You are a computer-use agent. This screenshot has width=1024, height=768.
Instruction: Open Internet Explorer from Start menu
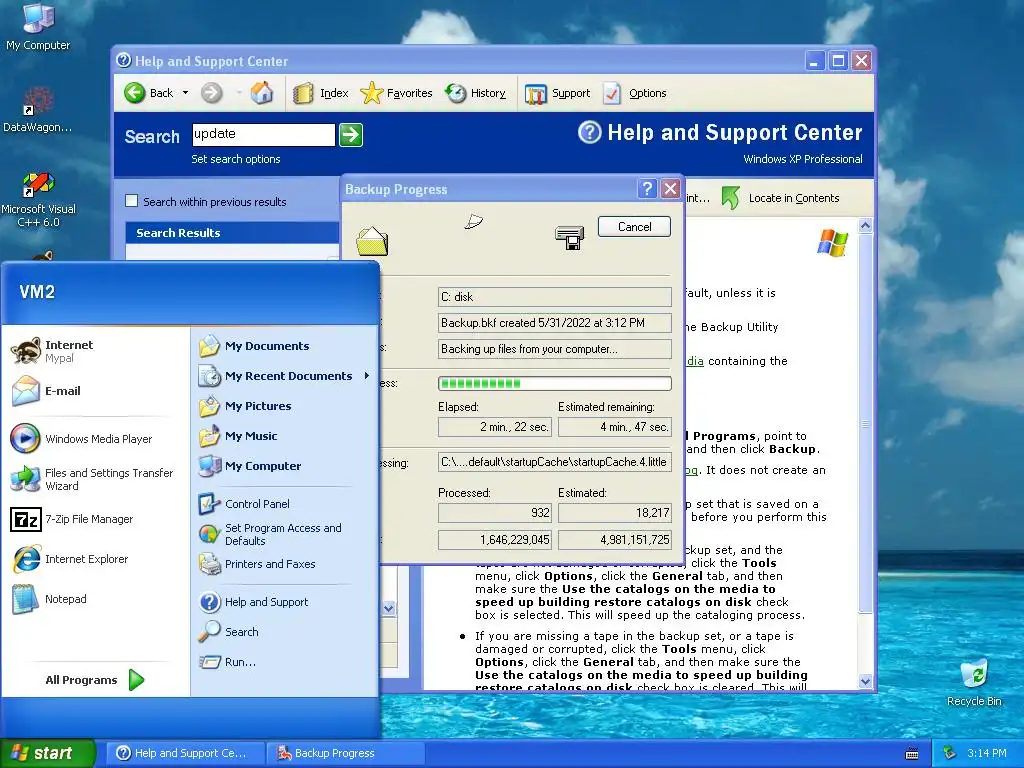[x=95, y=560]
